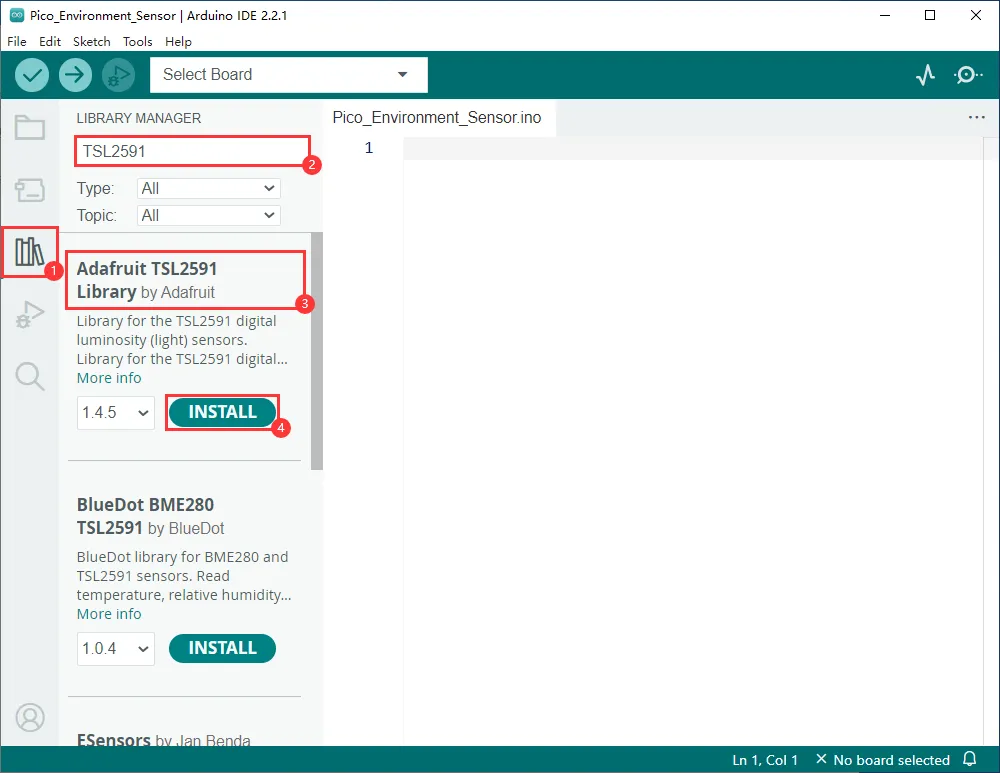Open More info for Adafruit TSL2591 Library
The width and height of the screenshot is (1000, 773).
coord(109,378)
